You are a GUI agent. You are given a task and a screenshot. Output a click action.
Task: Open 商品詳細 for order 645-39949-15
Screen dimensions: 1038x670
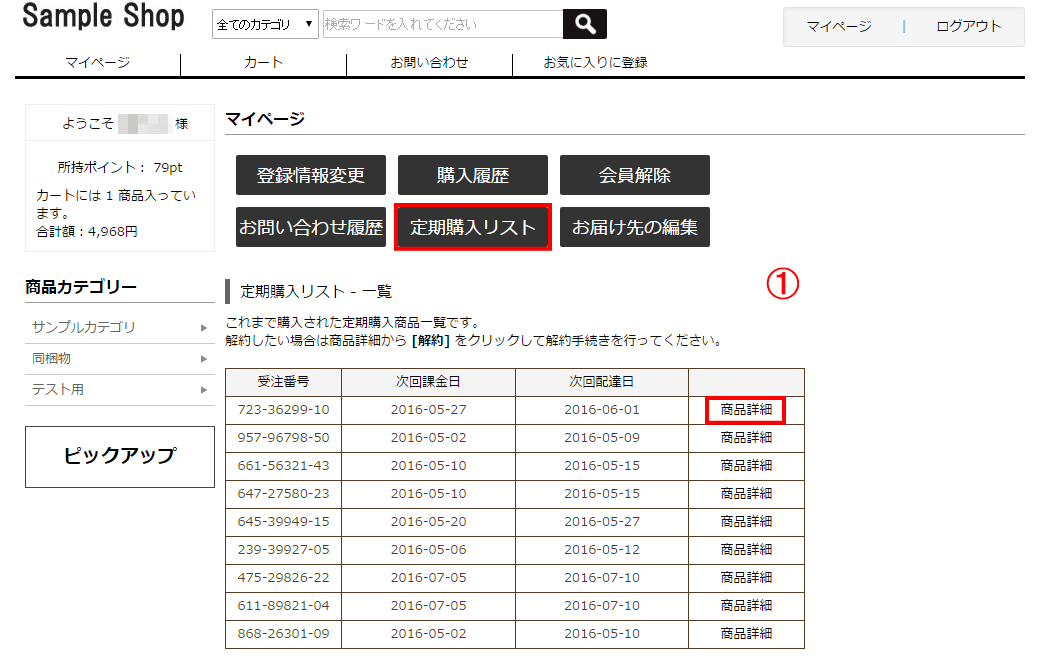pyautogui.click(x=746, y=522)
